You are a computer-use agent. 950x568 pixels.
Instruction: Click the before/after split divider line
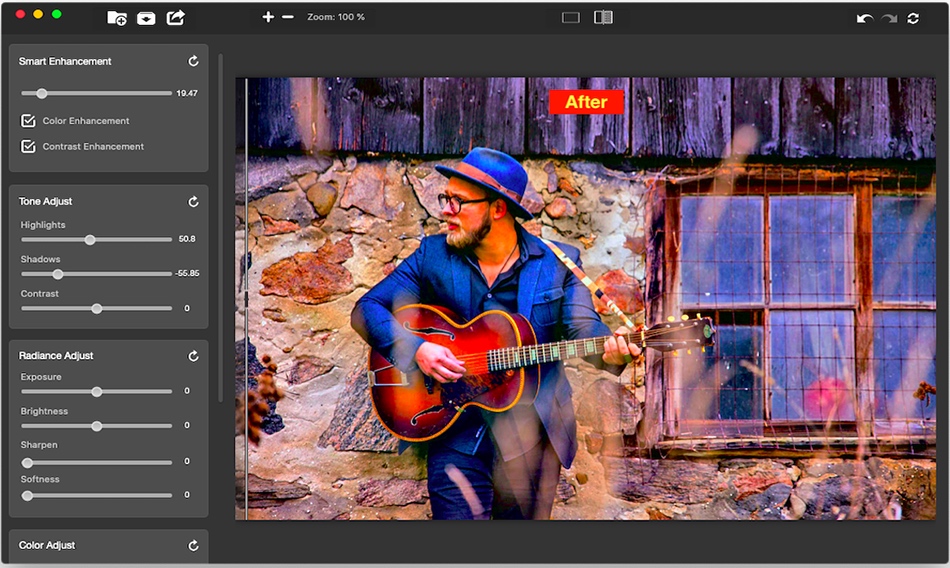pyautogui.click(x=247, y=298)
